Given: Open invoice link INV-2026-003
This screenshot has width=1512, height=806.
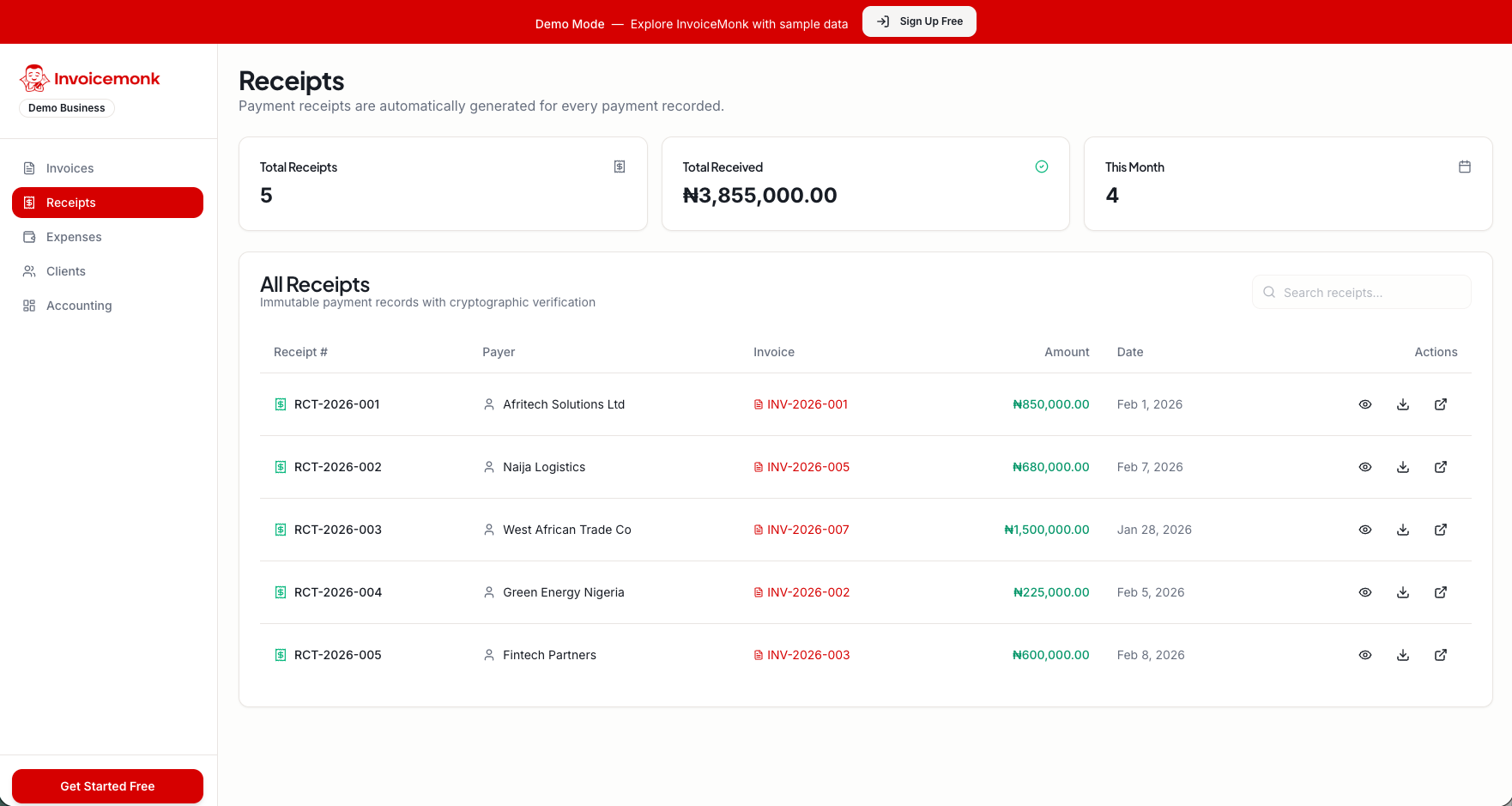Looking at the screenshot, I should pos(801,655).
